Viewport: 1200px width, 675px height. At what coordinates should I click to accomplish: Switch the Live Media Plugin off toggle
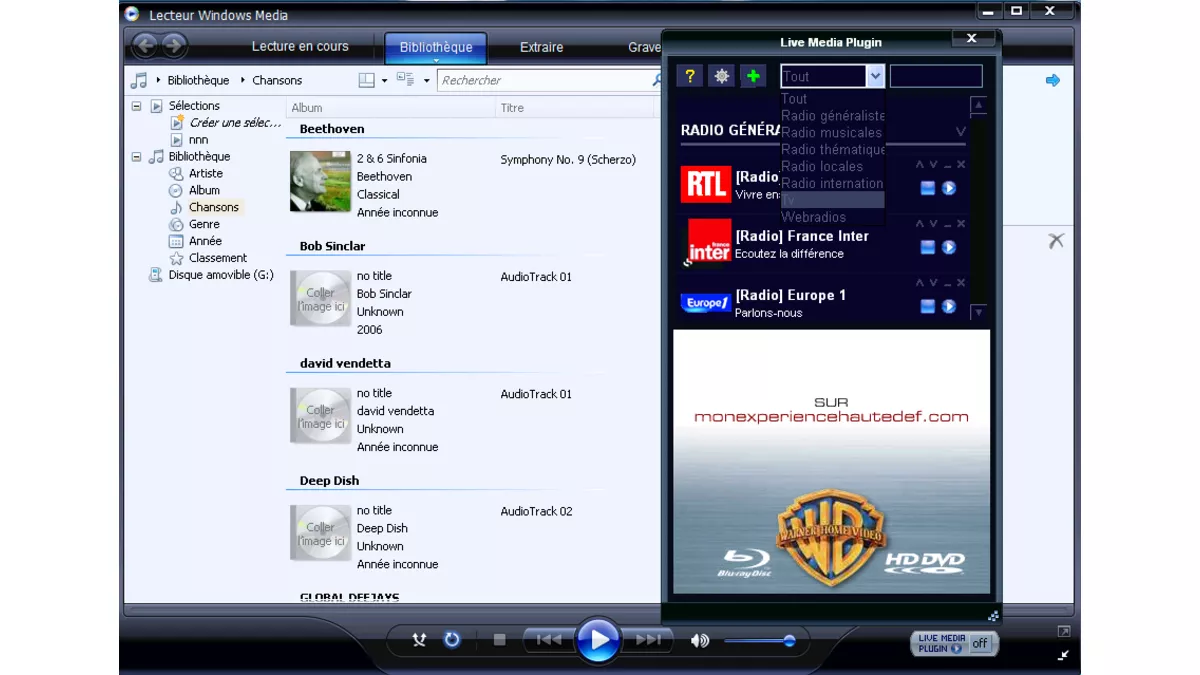coord(979,643)
